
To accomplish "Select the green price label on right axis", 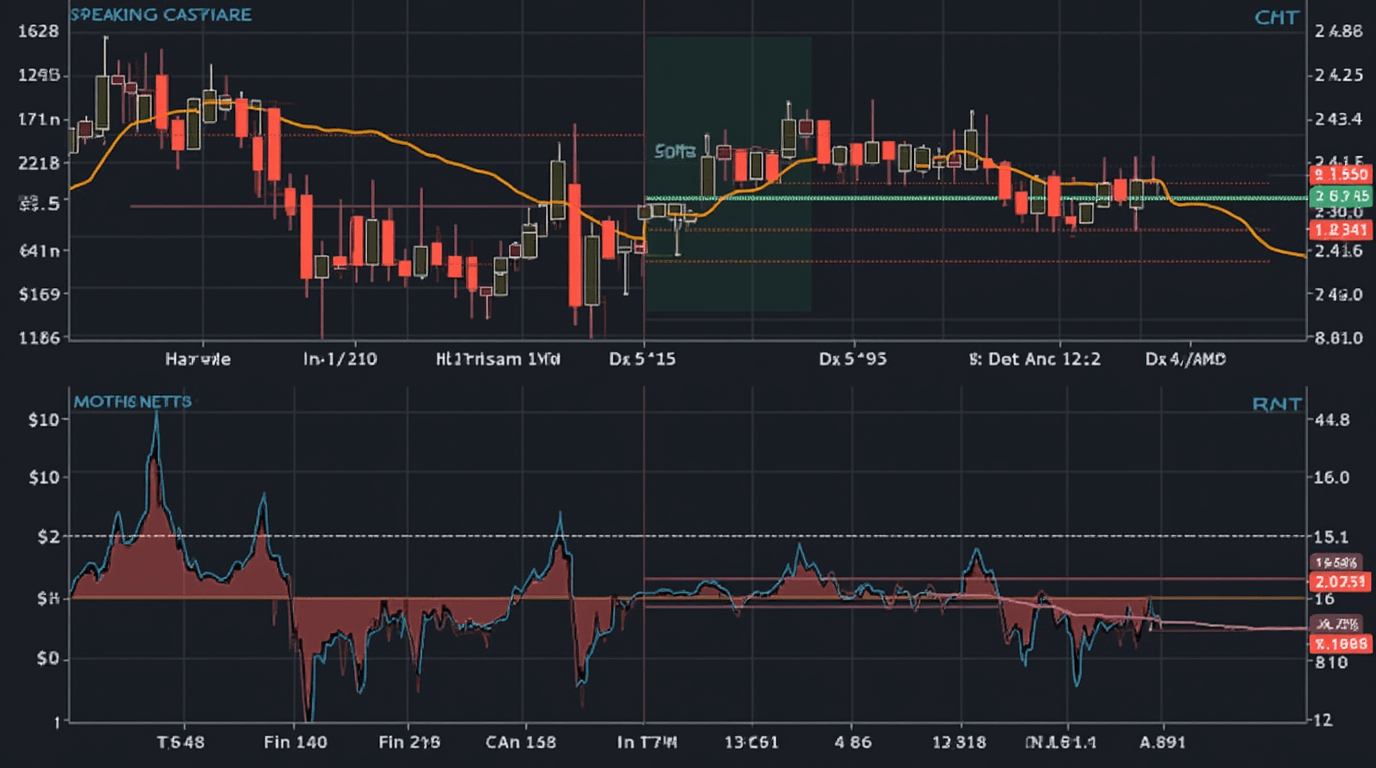I will 1337,195.
